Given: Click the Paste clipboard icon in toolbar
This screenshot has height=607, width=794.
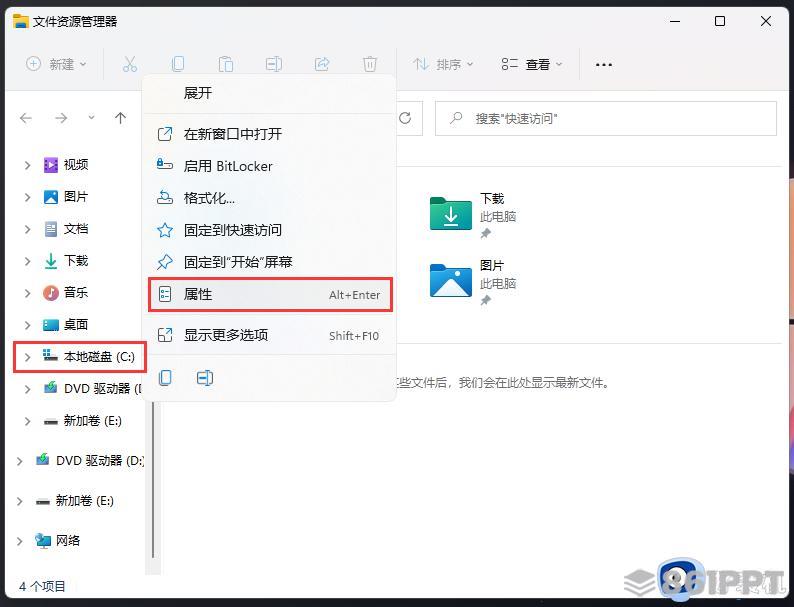Looking at the screenshot, I should pyautogui.click(x=226, y=64).
